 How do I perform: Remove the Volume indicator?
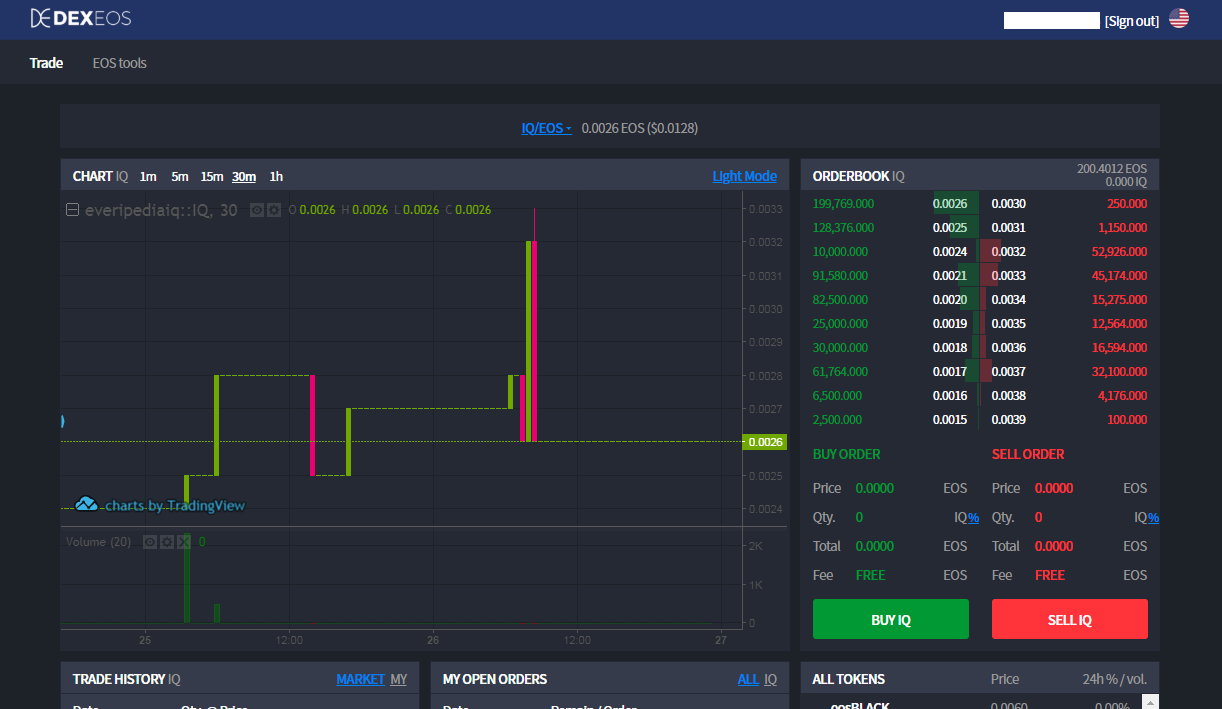pos(183,542)
